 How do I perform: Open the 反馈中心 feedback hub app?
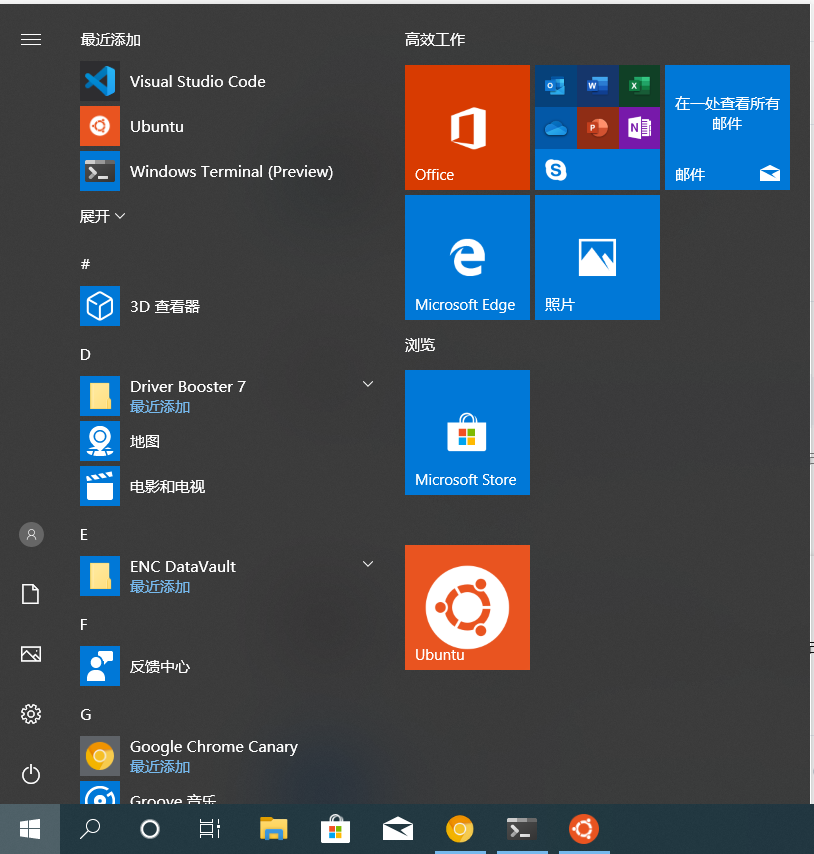click(x=228, y=666)
